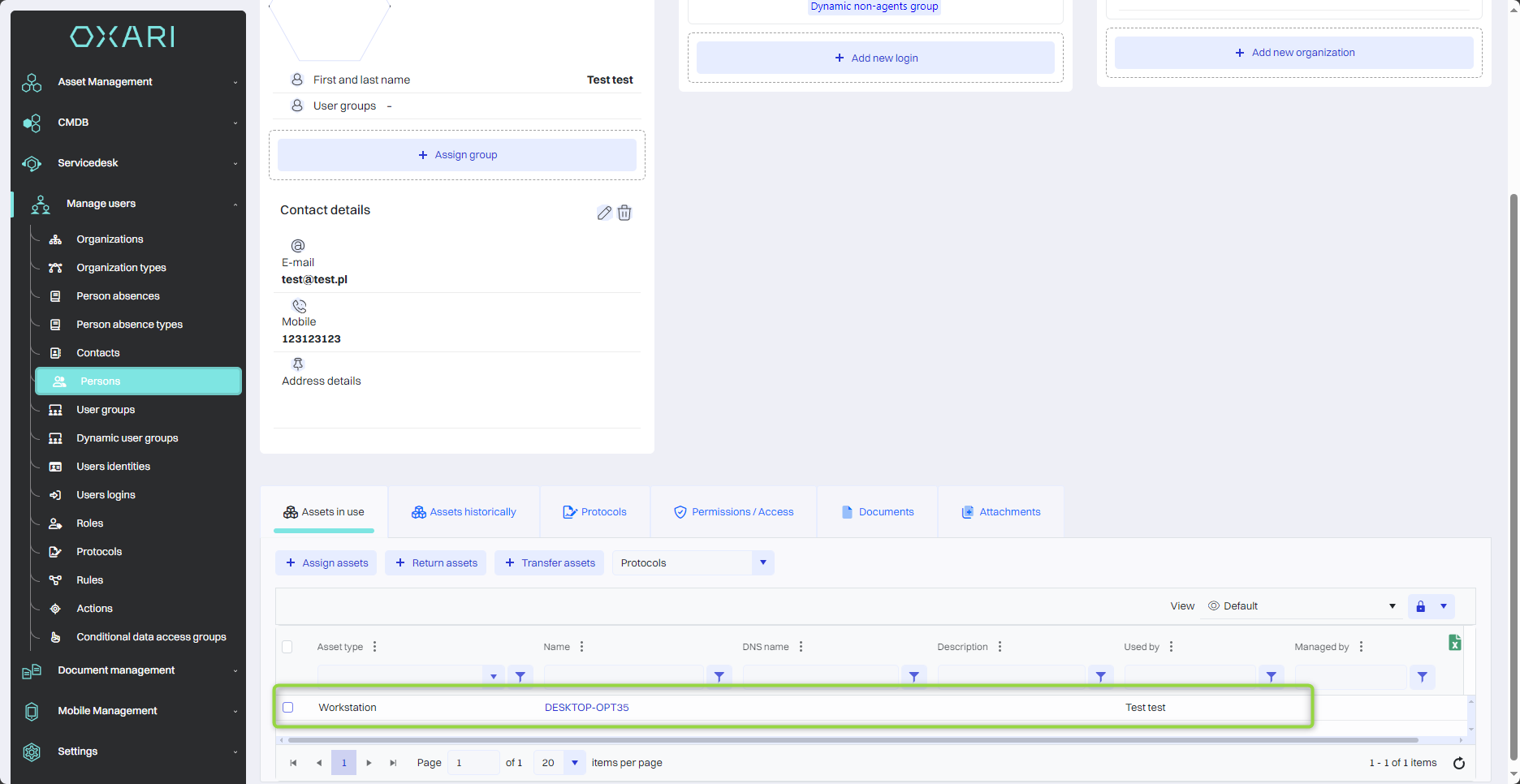
Task: Open the DESKTOP-OPT35 asset link
Action: point(586,708)
